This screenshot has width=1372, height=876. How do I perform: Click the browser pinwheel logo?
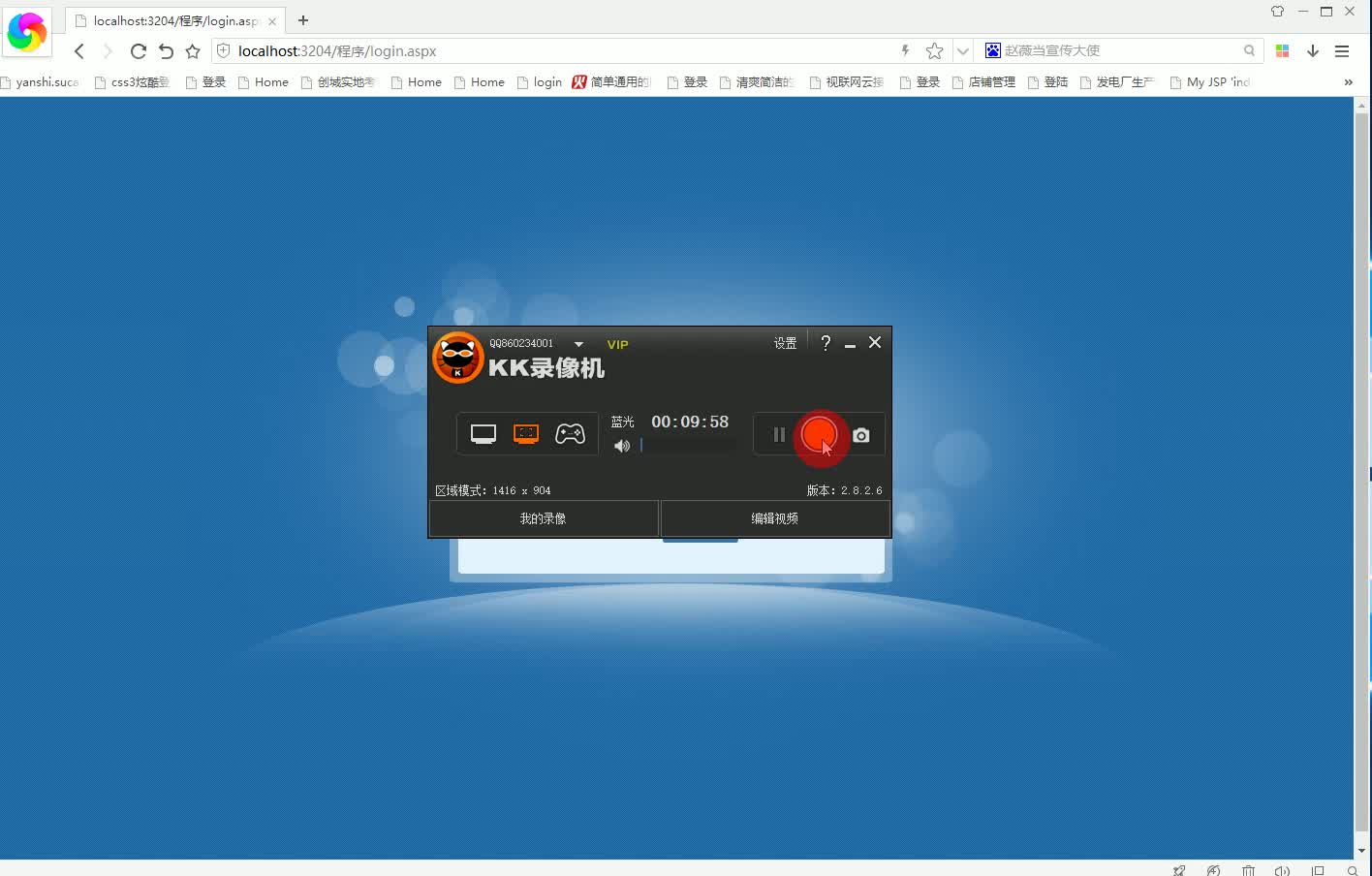pos(26,32)
